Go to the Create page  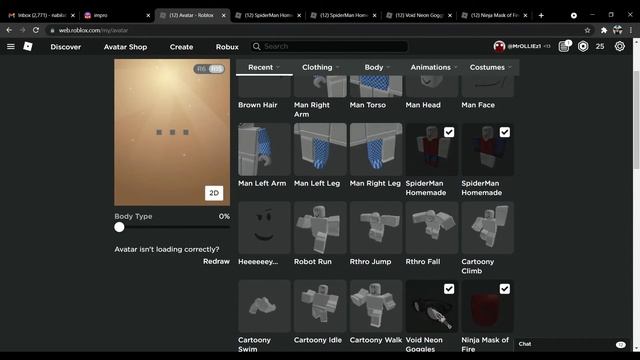pos(181,47)
